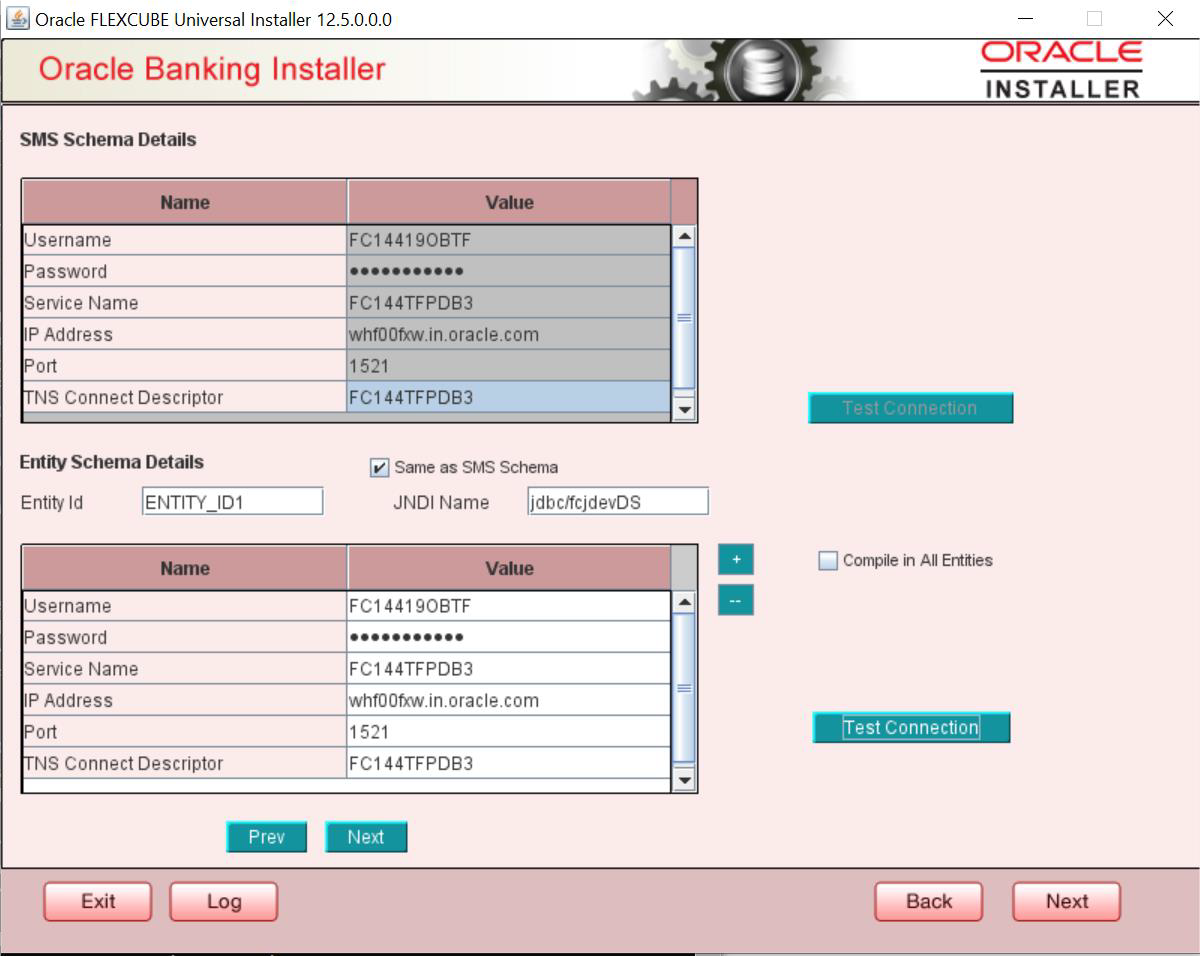
Task: Open the installer Log
Action: click(x=222, y=900)
